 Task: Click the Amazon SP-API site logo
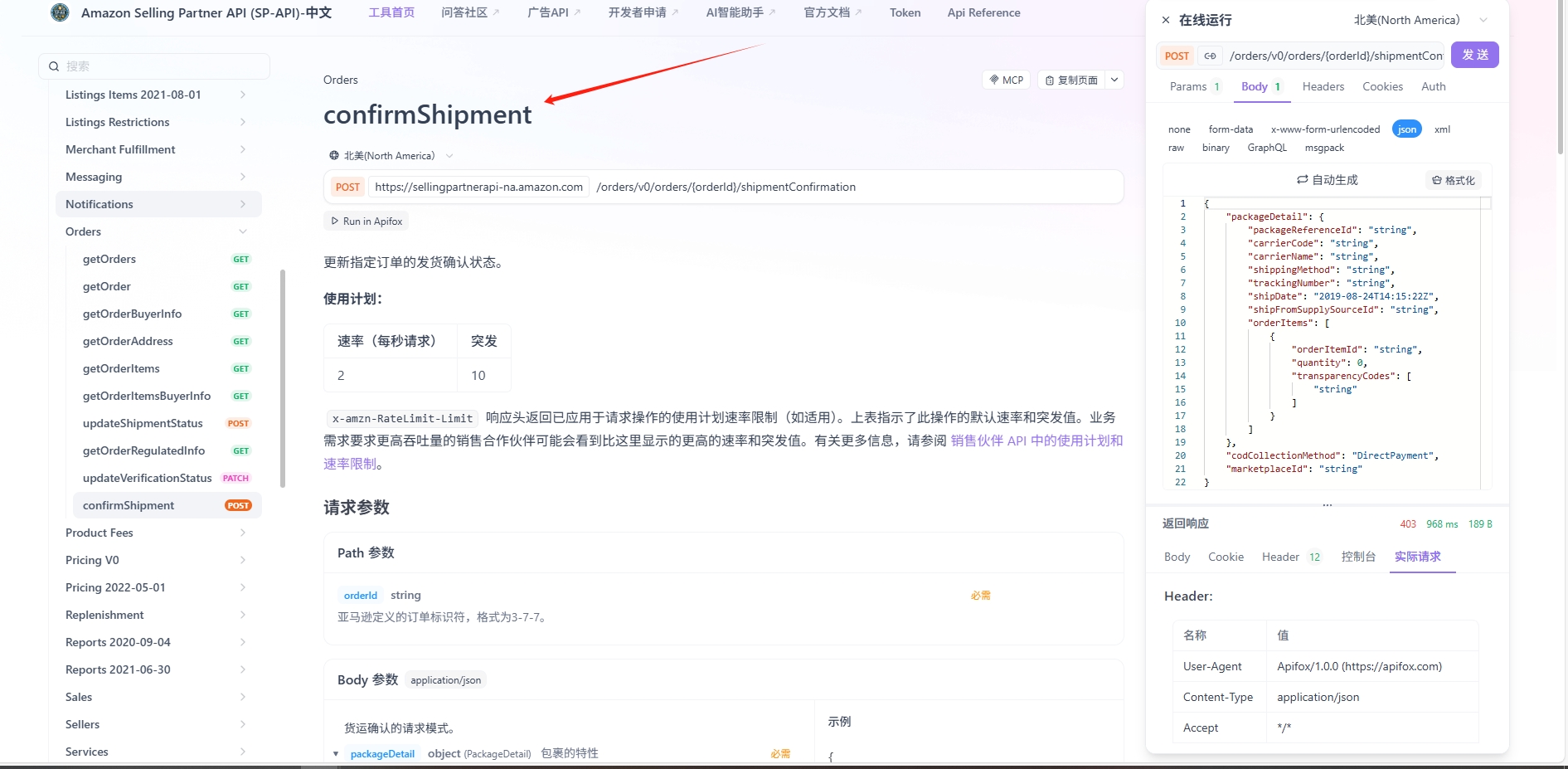60,12
